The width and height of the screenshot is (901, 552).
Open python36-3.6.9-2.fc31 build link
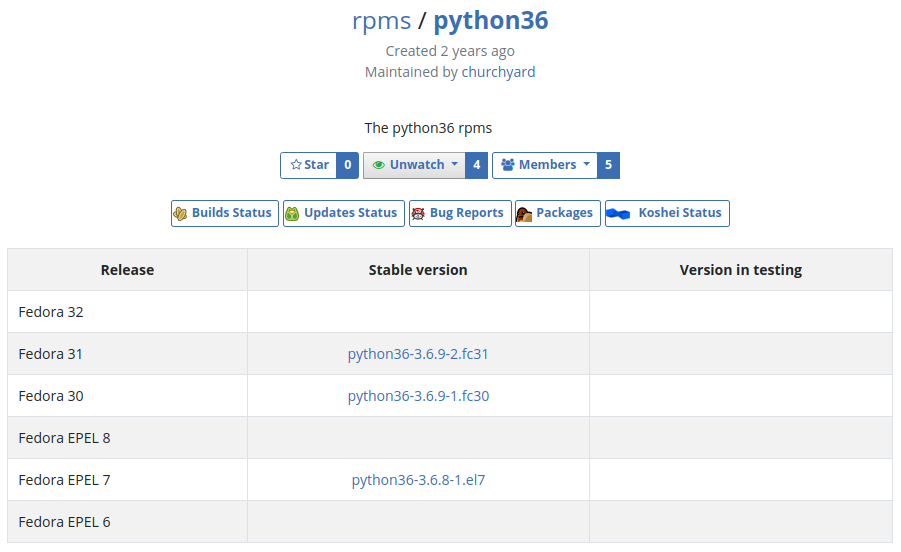tap(418, 354)
